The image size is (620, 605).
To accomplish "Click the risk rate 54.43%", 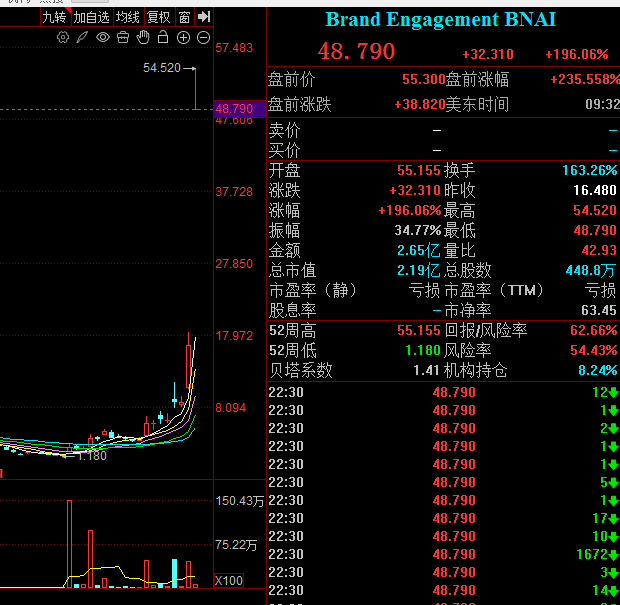I will click(x=594, y=350).
